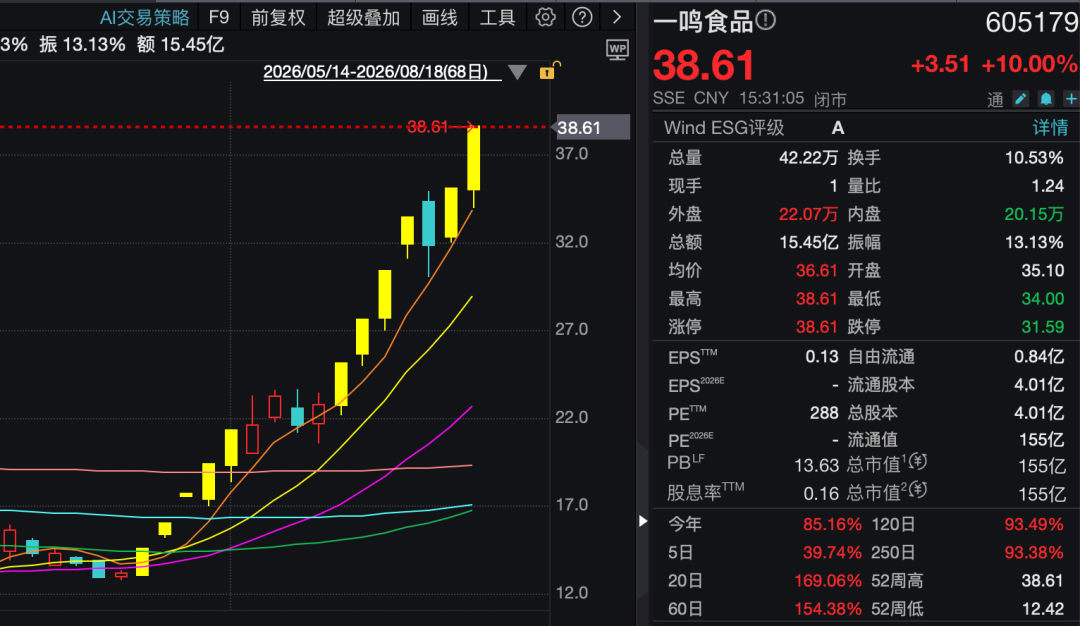Click the PE TTM value 288

click(824, 413)
